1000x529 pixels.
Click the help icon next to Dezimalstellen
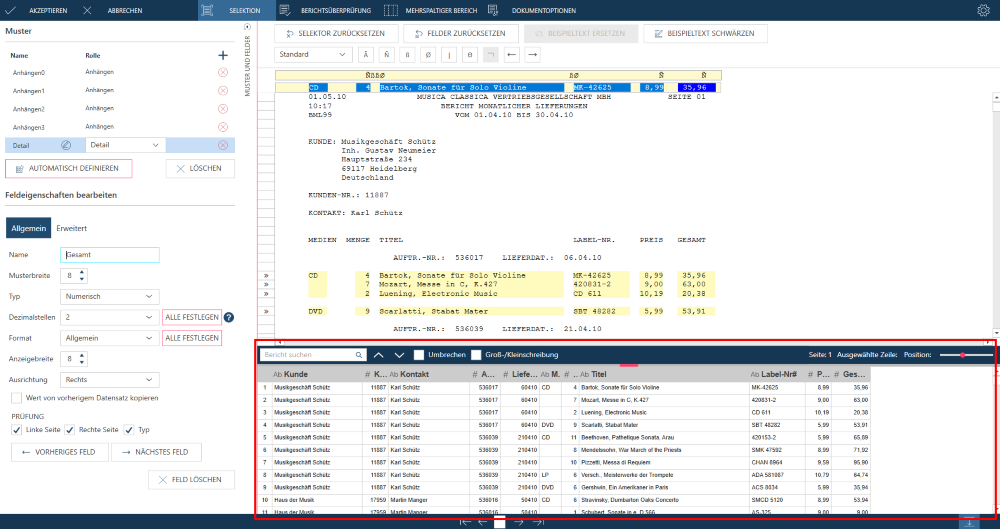[229, 317]
